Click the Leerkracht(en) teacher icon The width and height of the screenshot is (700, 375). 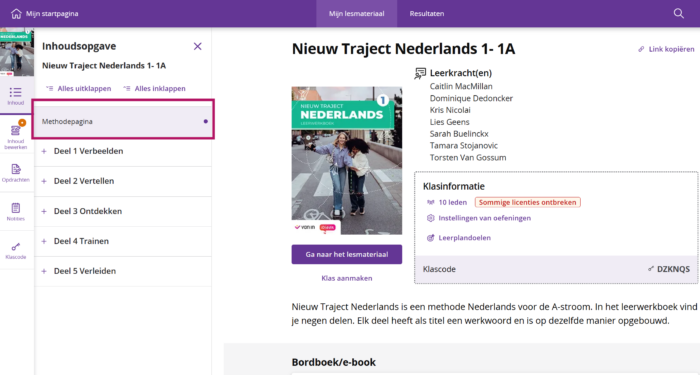tap(420, 73)
